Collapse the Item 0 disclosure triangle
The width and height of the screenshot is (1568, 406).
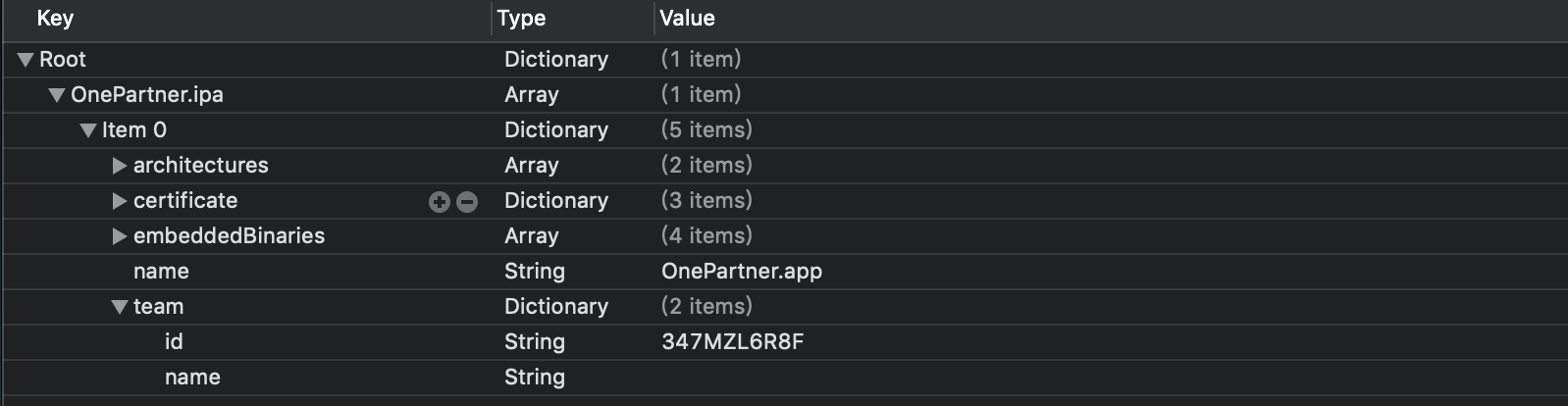(88, 130)
